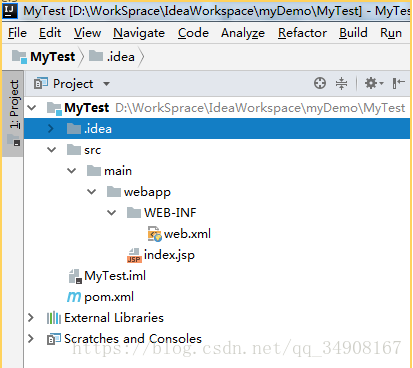Click the JSP icon of index.jsp
413x368 pixels.
tap(134, 255)
